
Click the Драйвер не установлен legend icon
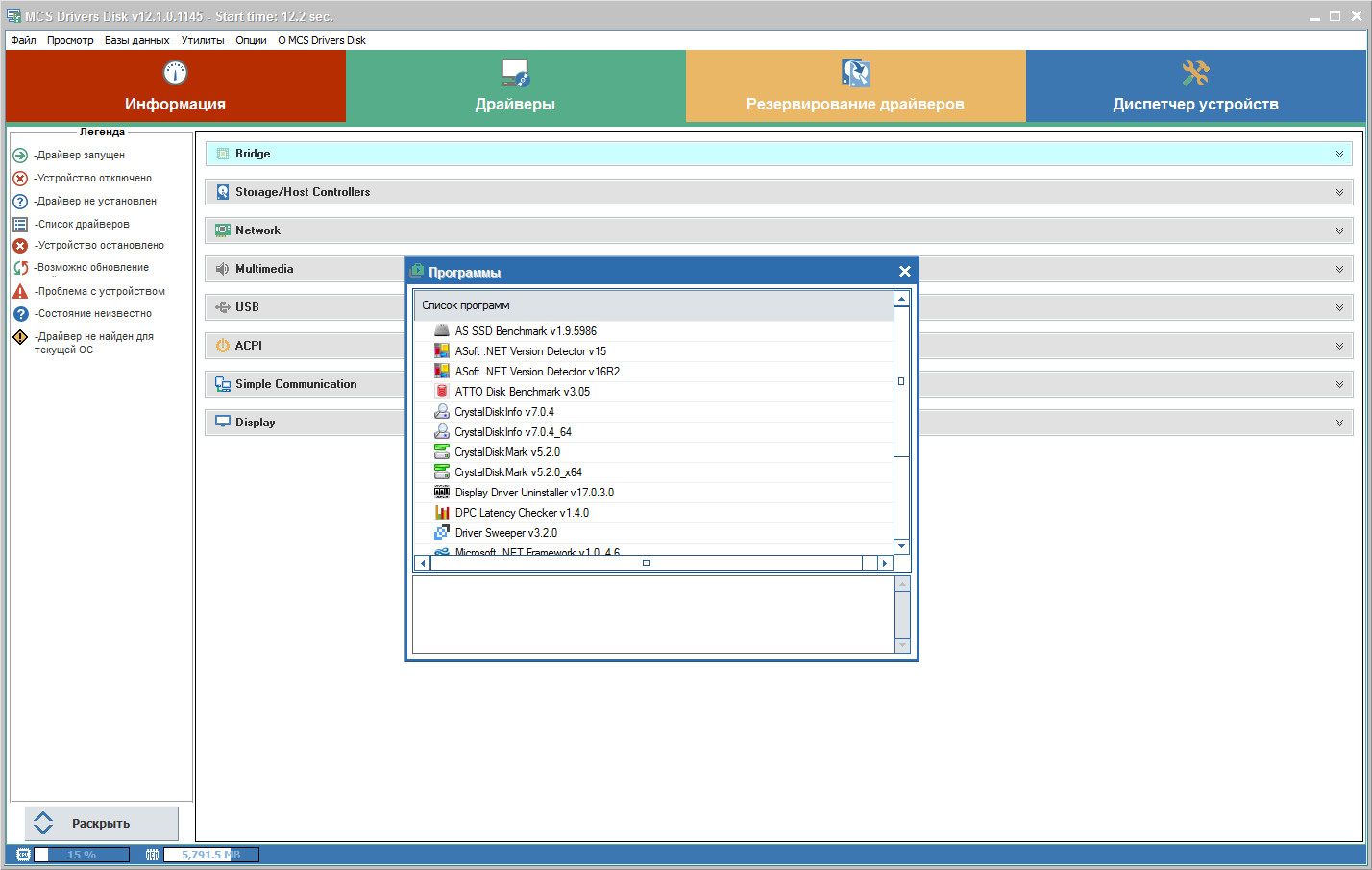click(x=20, y=202)
